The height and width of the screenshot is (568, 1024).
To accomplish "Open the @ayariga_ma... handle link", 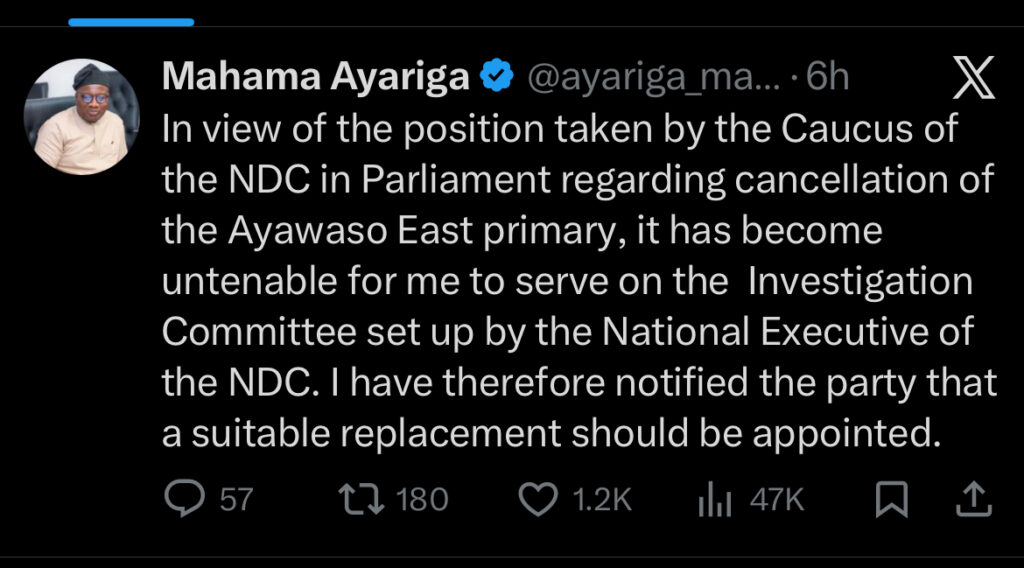I will pyautogui.click(x=653, y=78).
